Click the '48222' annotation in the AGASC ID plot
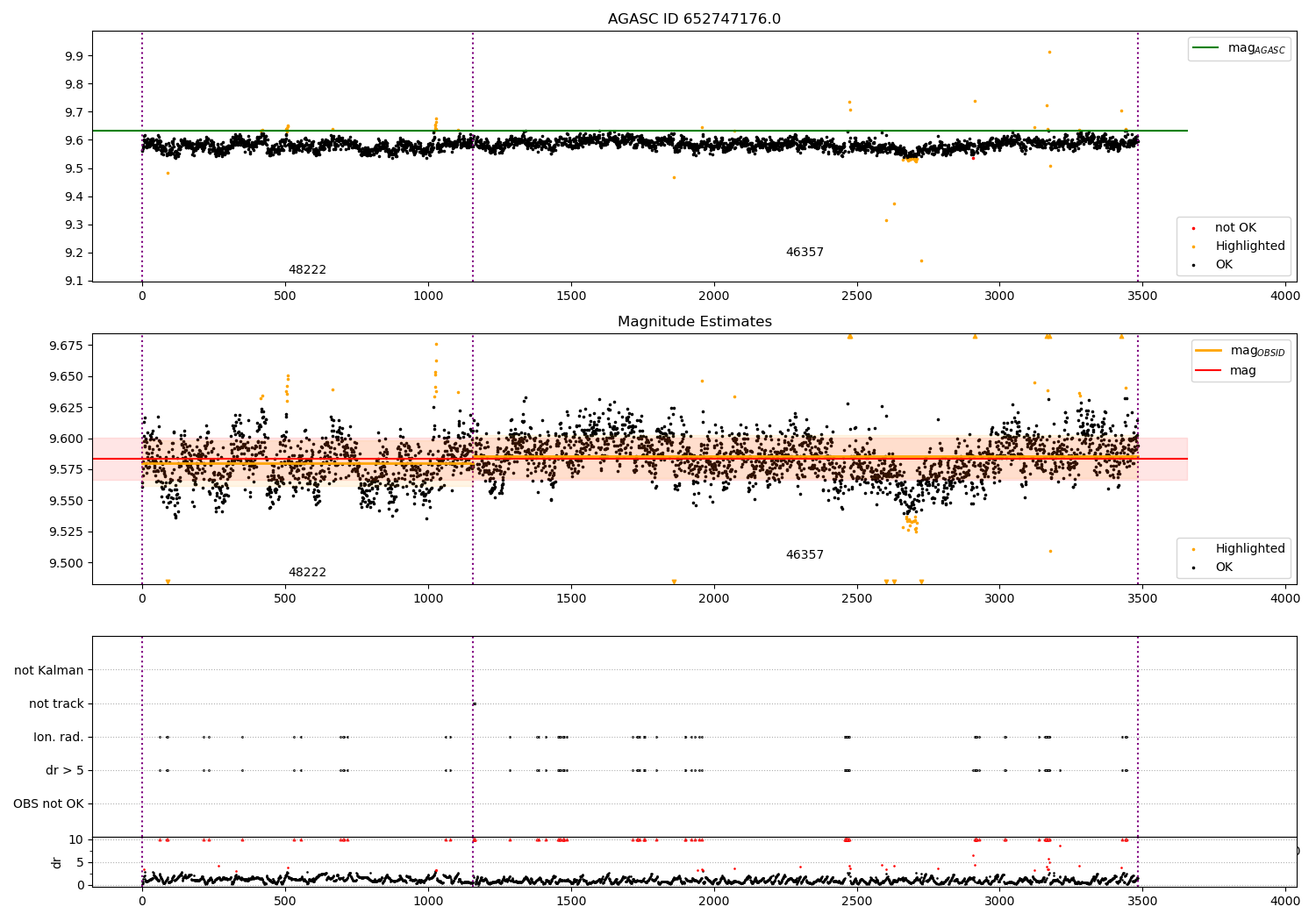 click(x=307, y=270)
